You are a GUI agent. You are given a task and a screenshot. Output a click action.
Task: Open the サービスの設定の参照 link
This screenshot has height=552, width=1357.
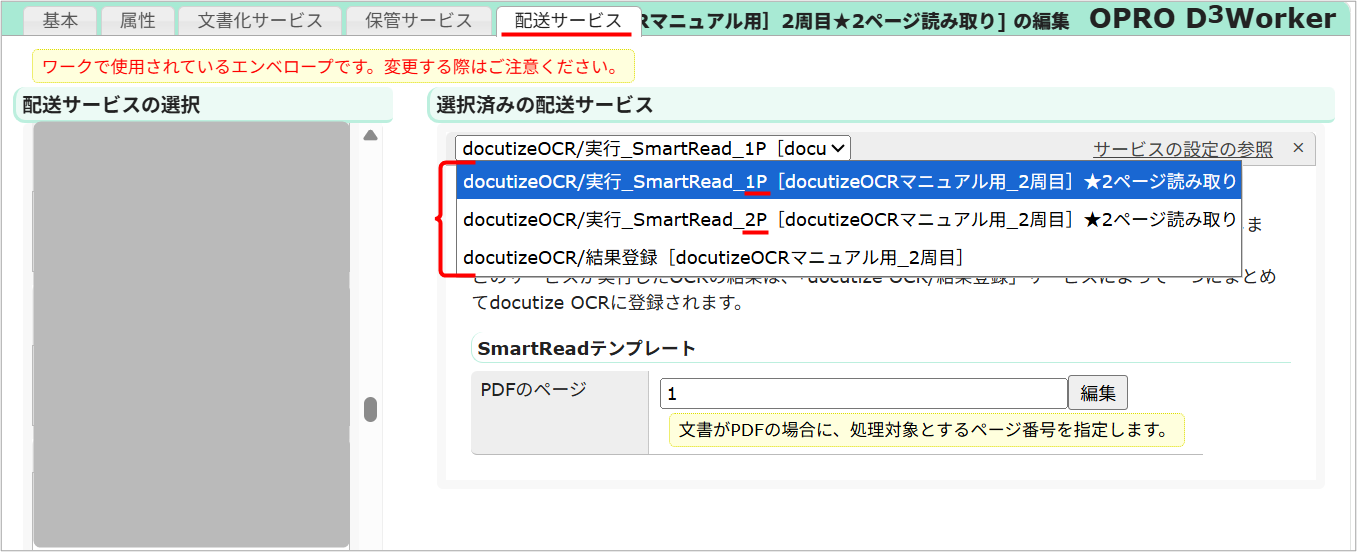pos(1182,149)
